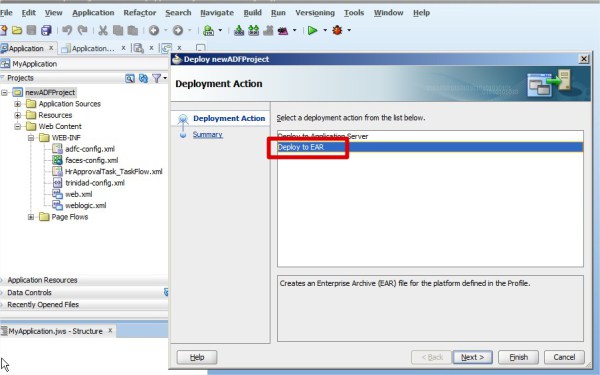The width and height of the screenshot is (600, 375).
Task: Switch to the second Application... tab
Action: click(93, 48)
